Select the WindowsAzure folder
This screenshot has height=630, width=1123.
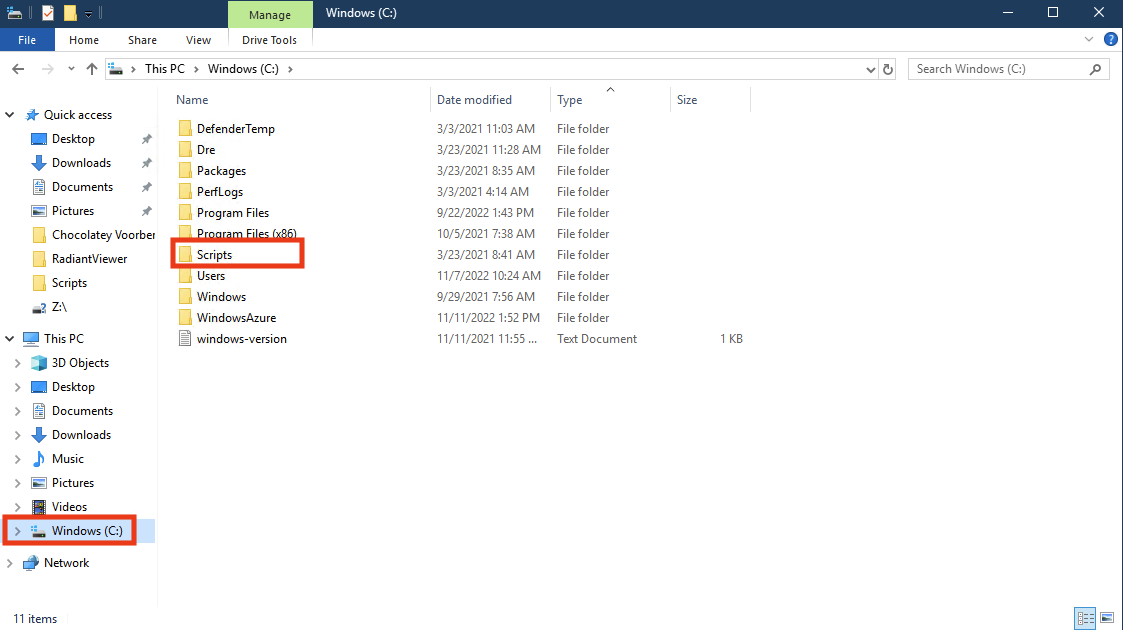[x=236, y=318]
